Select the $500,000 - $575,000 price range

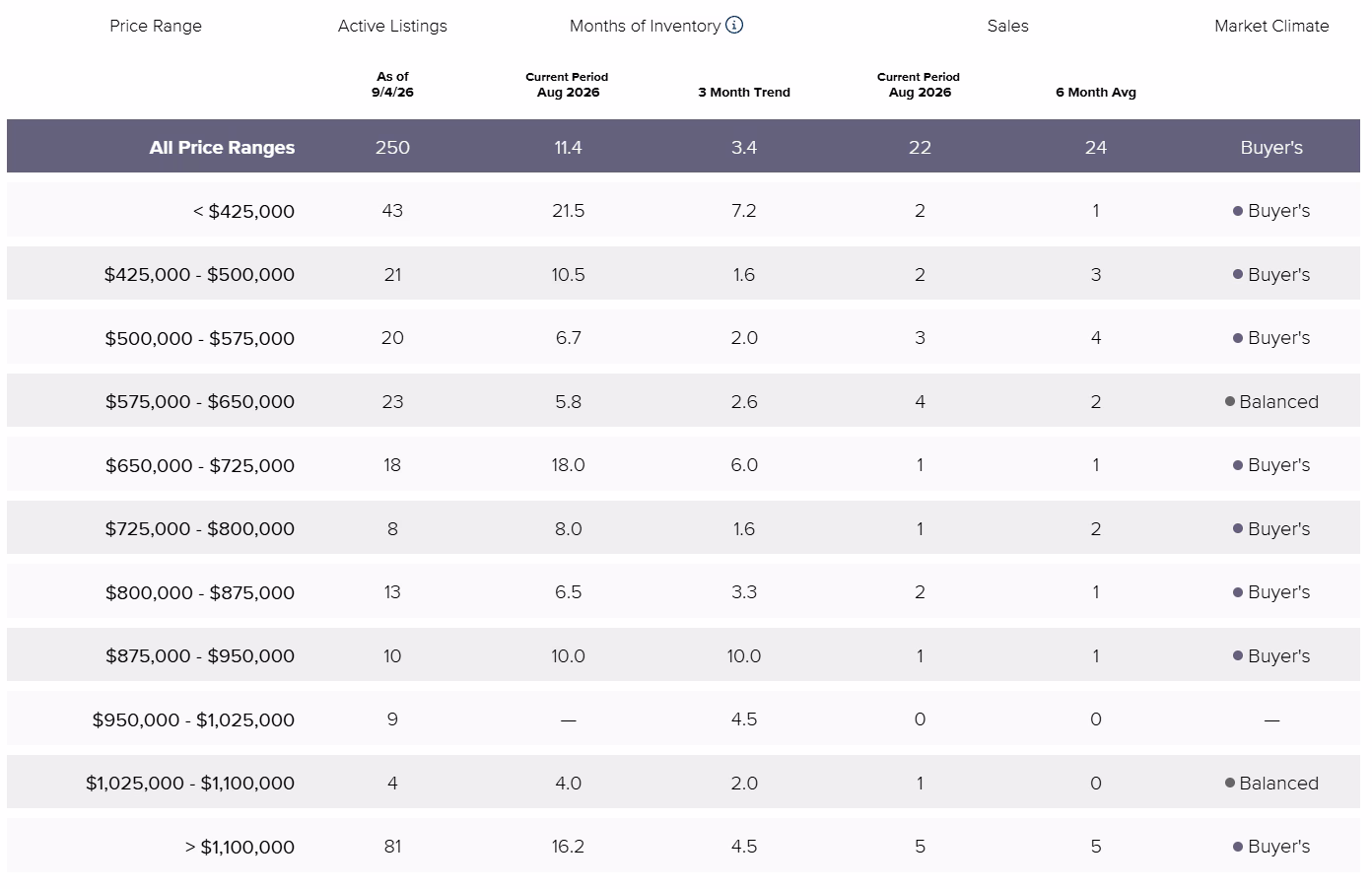[200, 338]
